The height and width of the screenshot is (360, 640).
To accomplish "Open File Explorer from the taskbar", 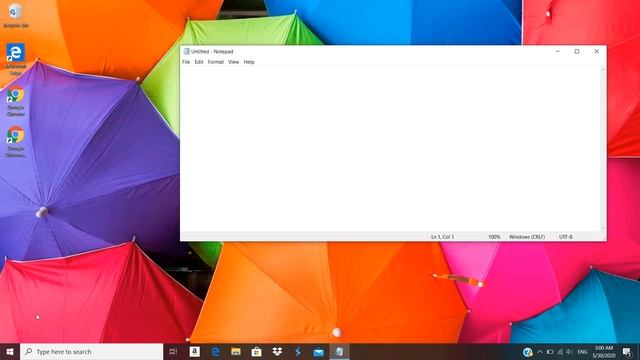I will [x=236, y=351].
